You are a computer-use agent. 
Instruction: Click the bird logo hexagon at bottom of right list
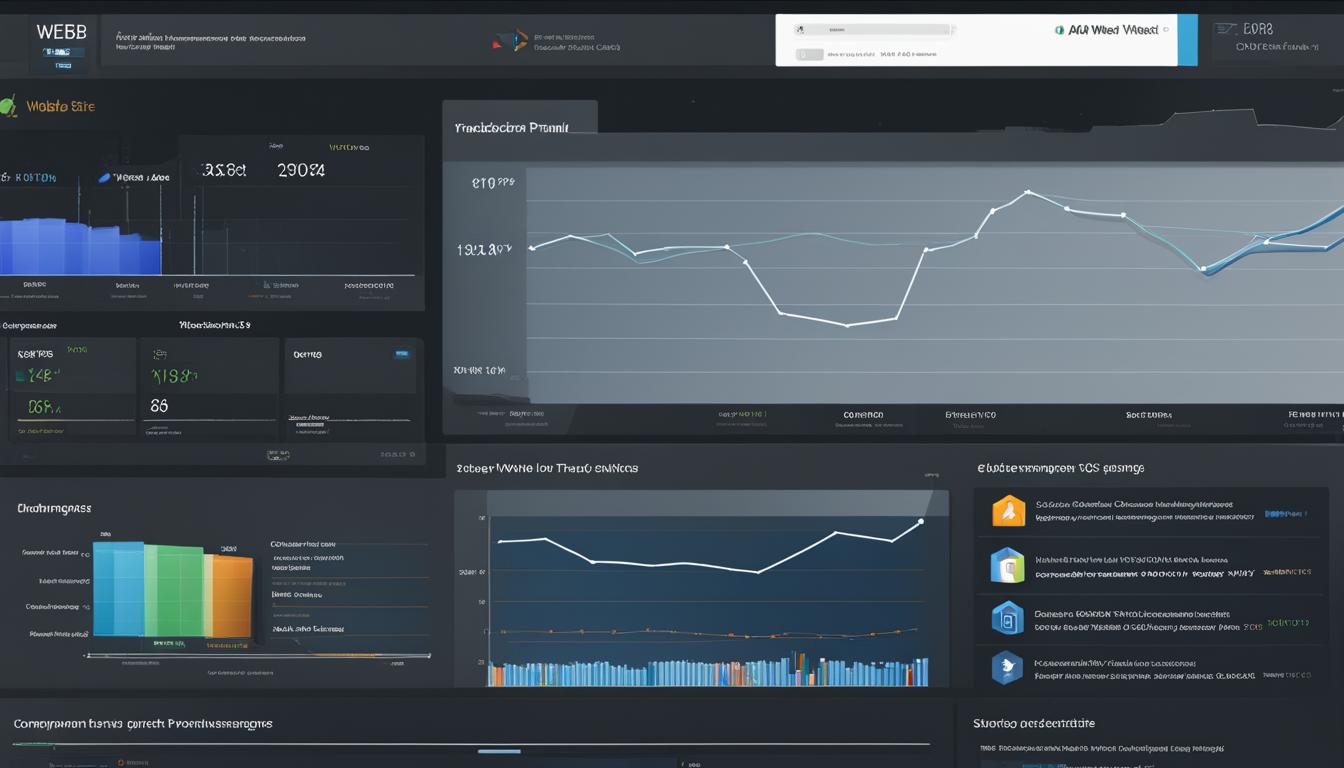(1008, 668)
